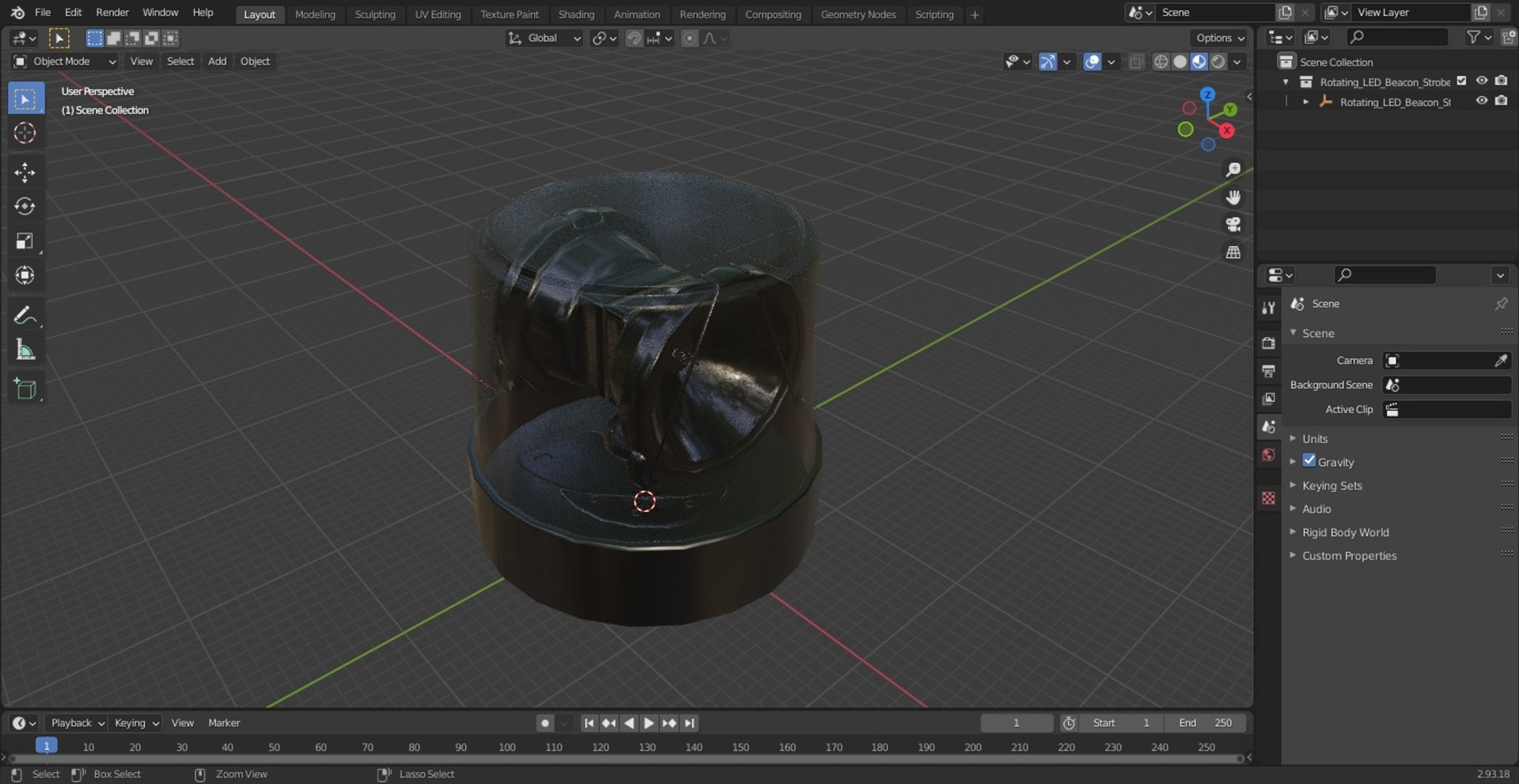Jump to the animation endpoint

[690, 723]
